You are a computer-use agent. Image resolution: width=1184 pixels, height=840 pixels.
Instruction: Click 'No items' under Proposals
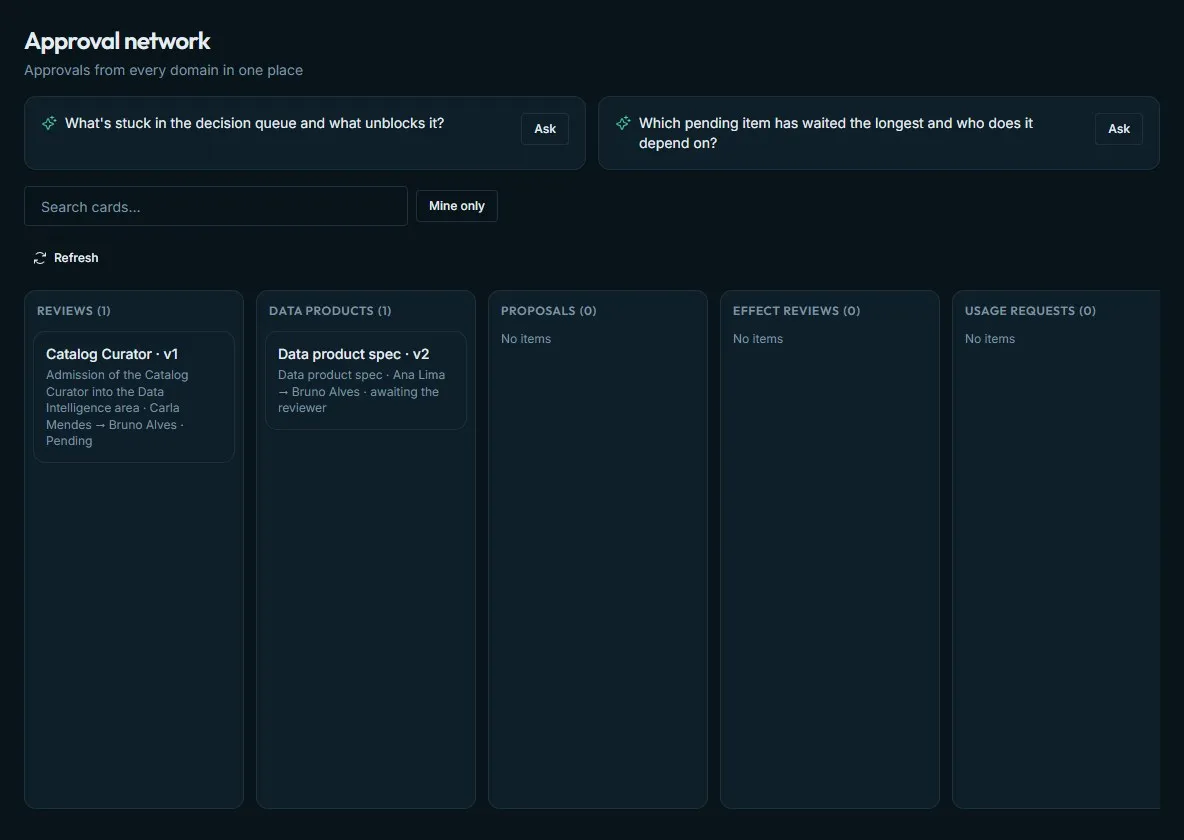point(526,339)
